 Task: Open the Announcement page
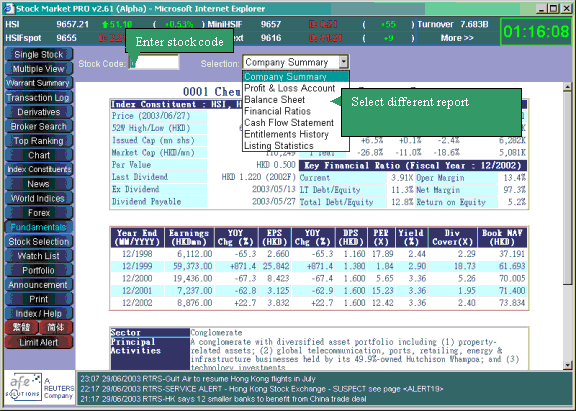click(x=39, y=285)
